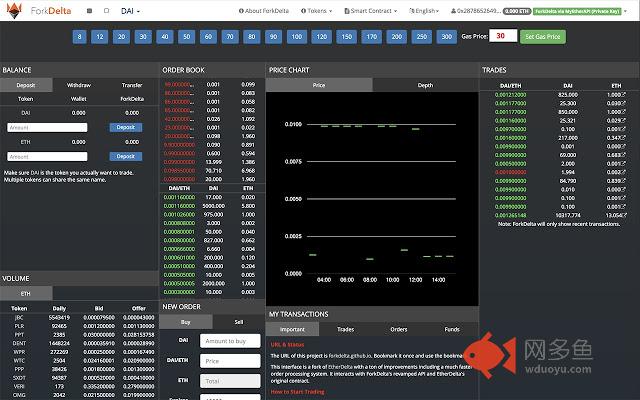Image resolution: width=640 pixels, height=400 pixels.
Task: Expand the Tokens menu
Action: point(316,11)
